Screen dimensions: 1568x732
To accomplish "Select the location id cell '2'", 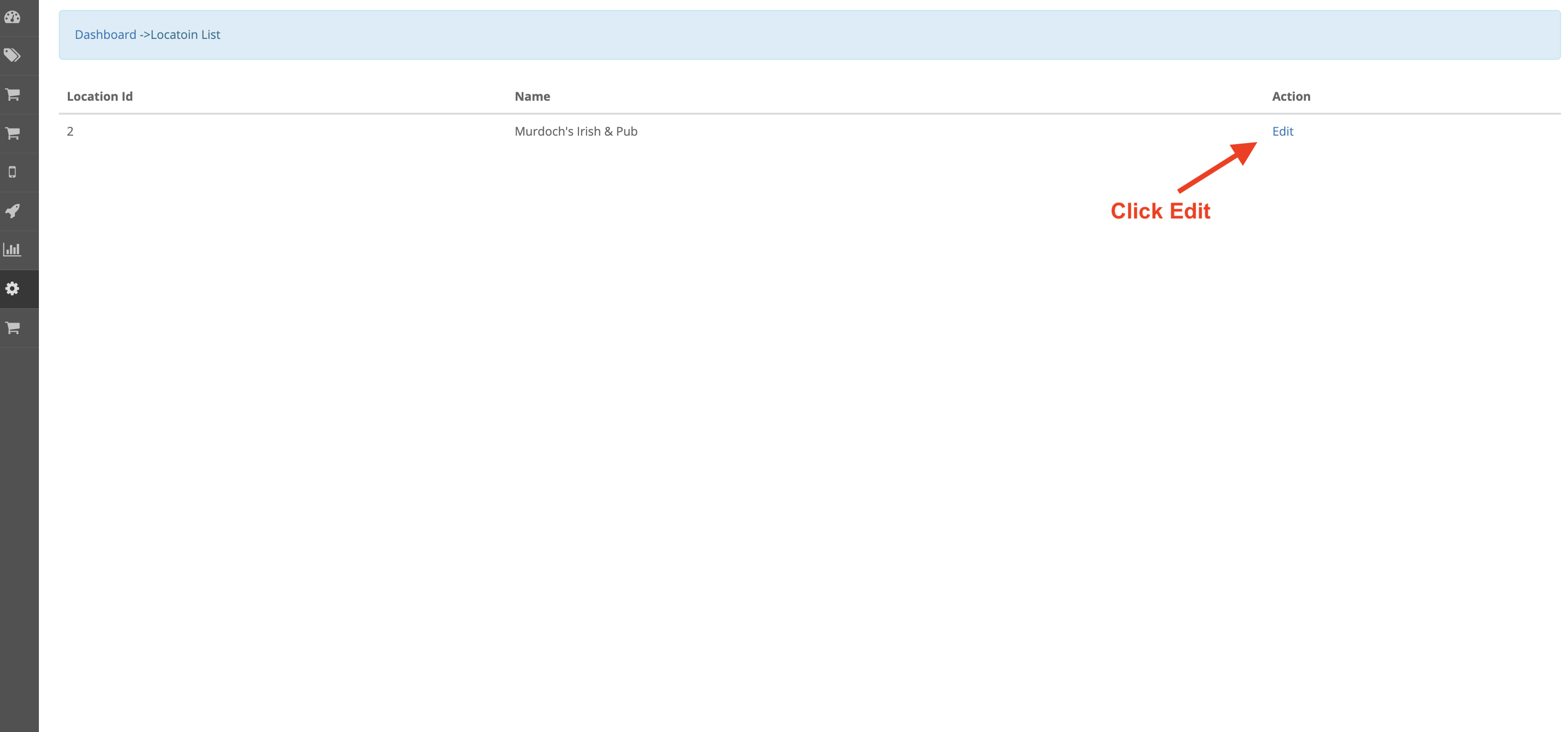I will point(70,132).
